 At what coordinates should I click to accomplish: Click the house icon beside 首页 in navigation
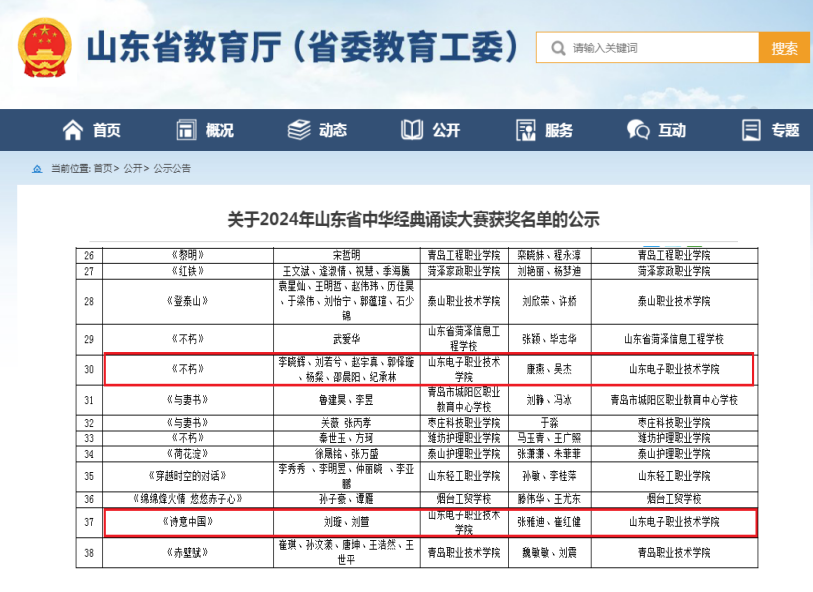(72, 130)
